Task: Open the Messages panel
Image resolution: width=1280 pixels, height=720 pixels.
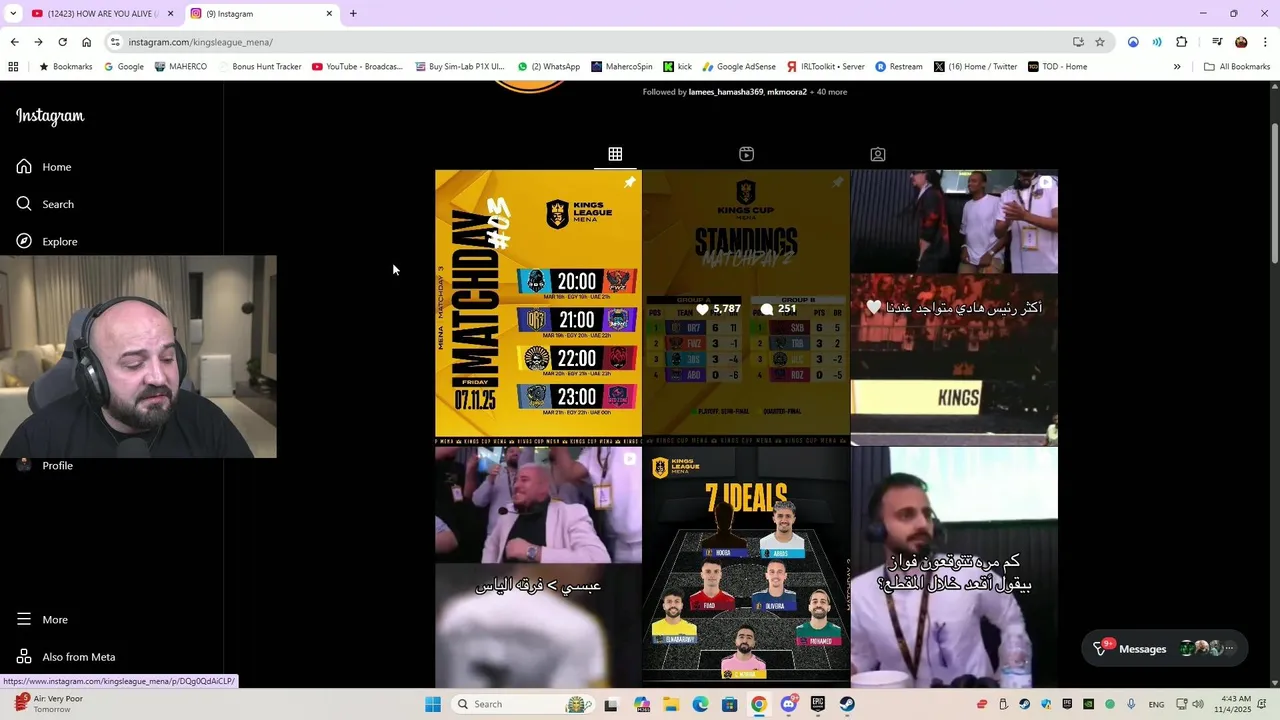Action: point(1164,649)
